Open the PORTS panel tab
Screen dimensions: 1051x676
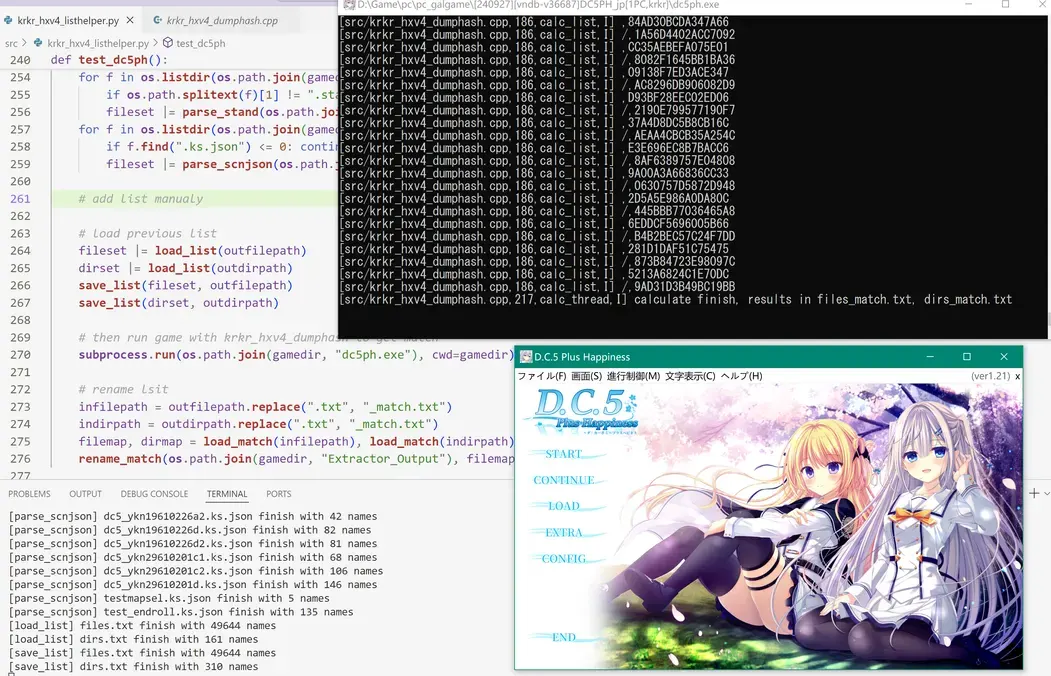tap(279, 494)
